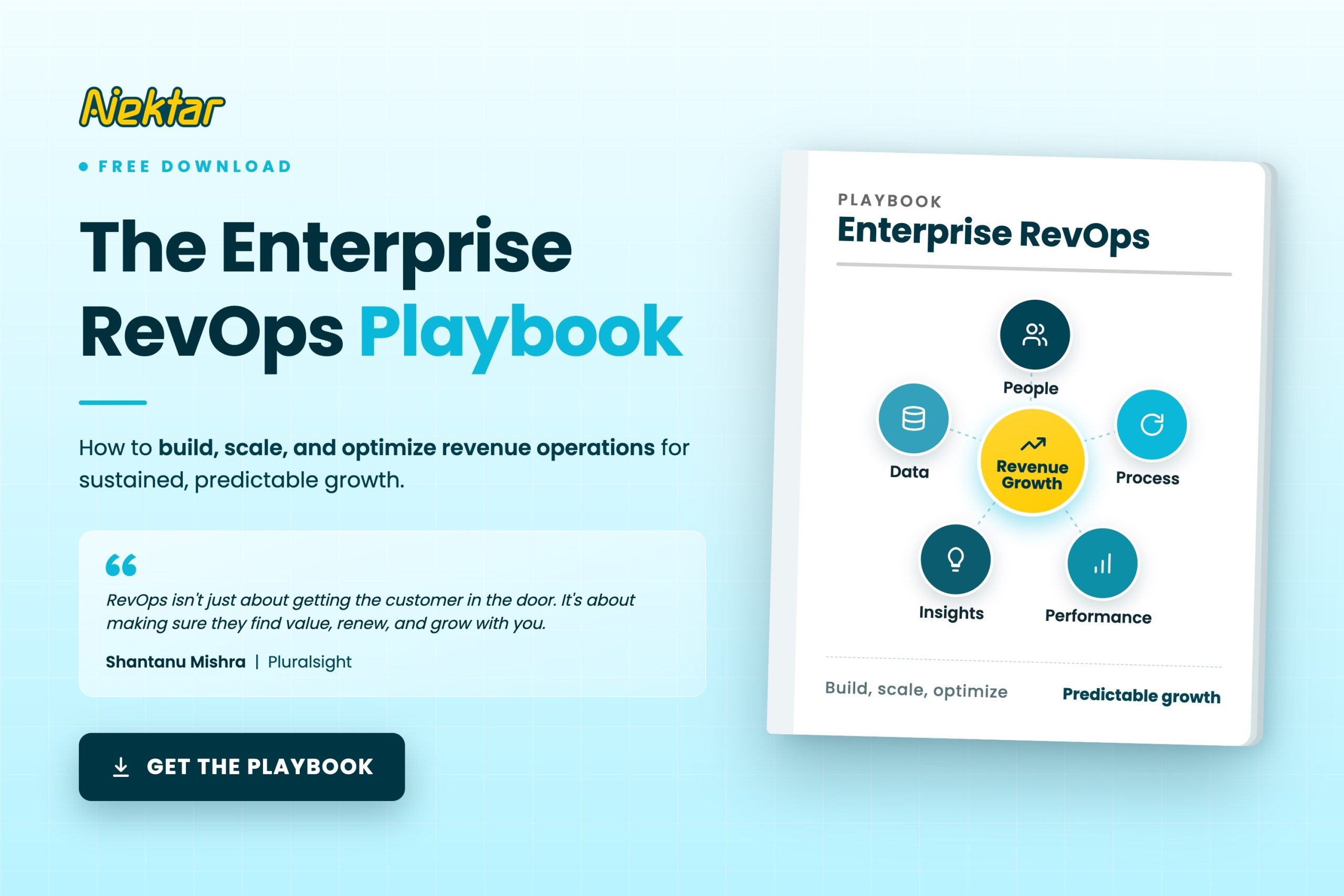Click the yellow Revenue Growth circle
This screenshot has height=896, width=1344.
pos(1032,462)
